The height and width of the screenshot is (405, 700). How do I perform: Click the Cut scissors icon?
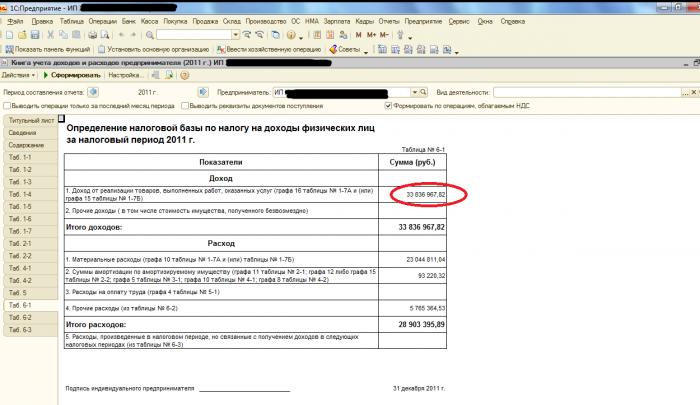click(50, 35)
